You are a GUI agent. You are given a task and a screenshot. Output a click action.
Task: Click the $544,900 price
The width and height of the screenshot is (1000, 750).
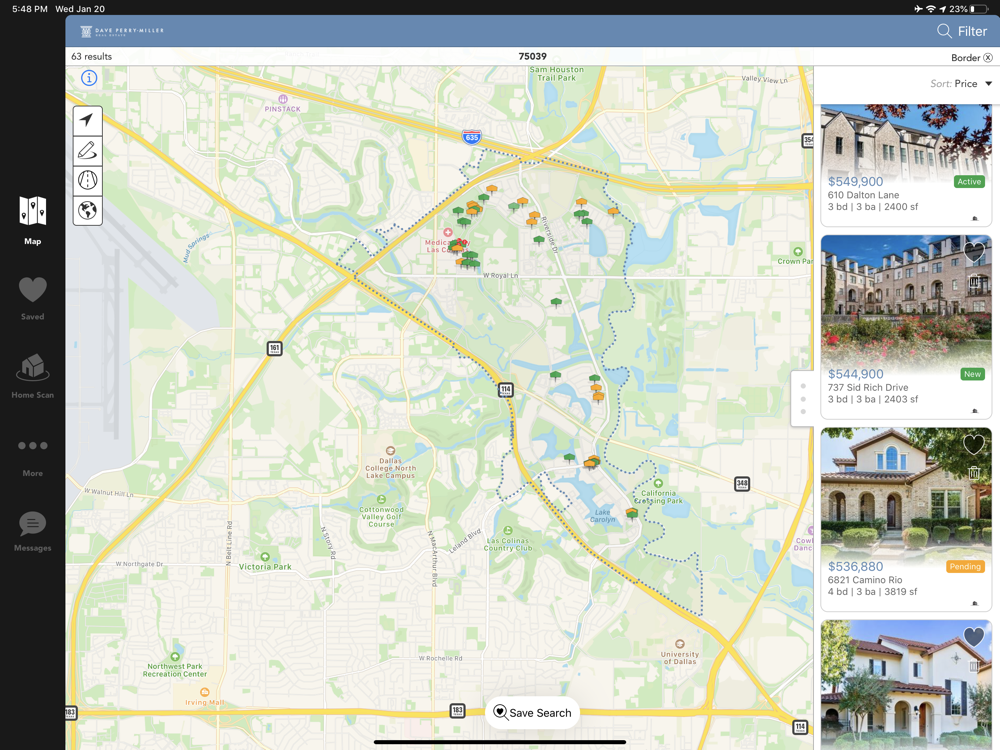point(855,374)
